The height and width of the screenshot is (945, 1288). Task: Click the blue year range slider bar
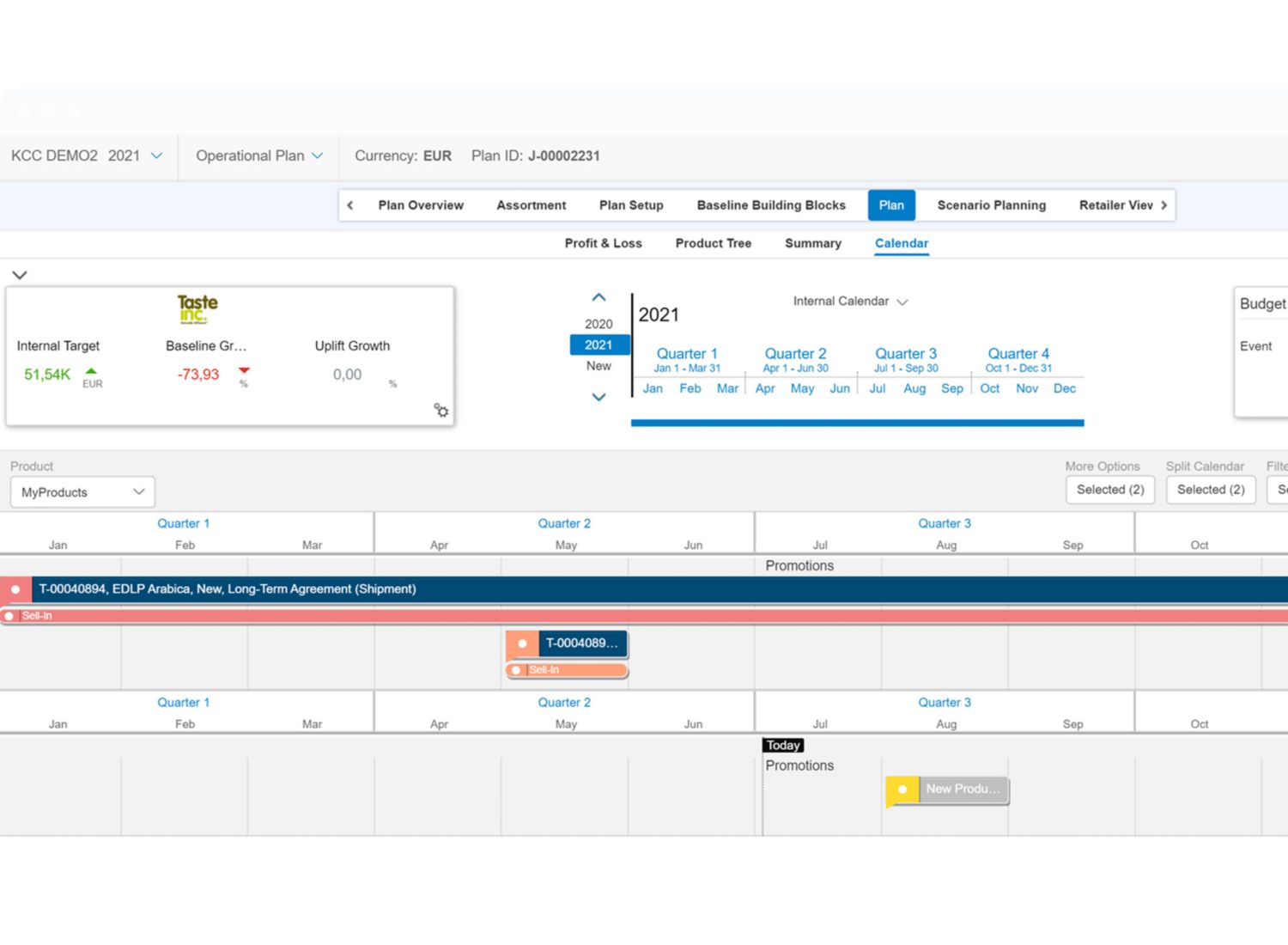pyautogui.click(x=857, y=423)
